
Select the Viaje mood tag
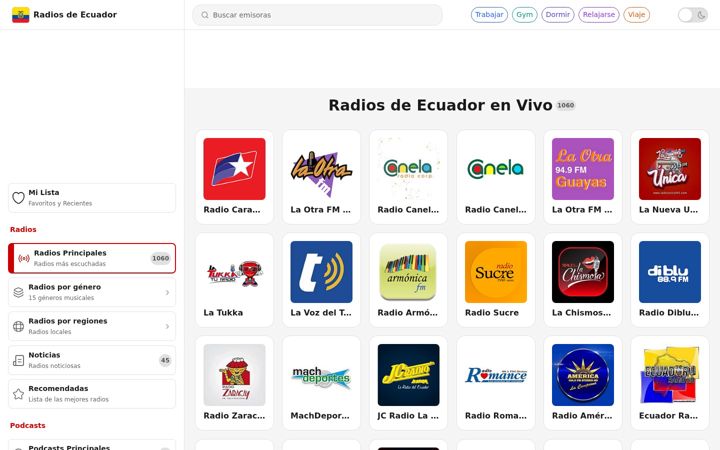[x=636, y=15]
